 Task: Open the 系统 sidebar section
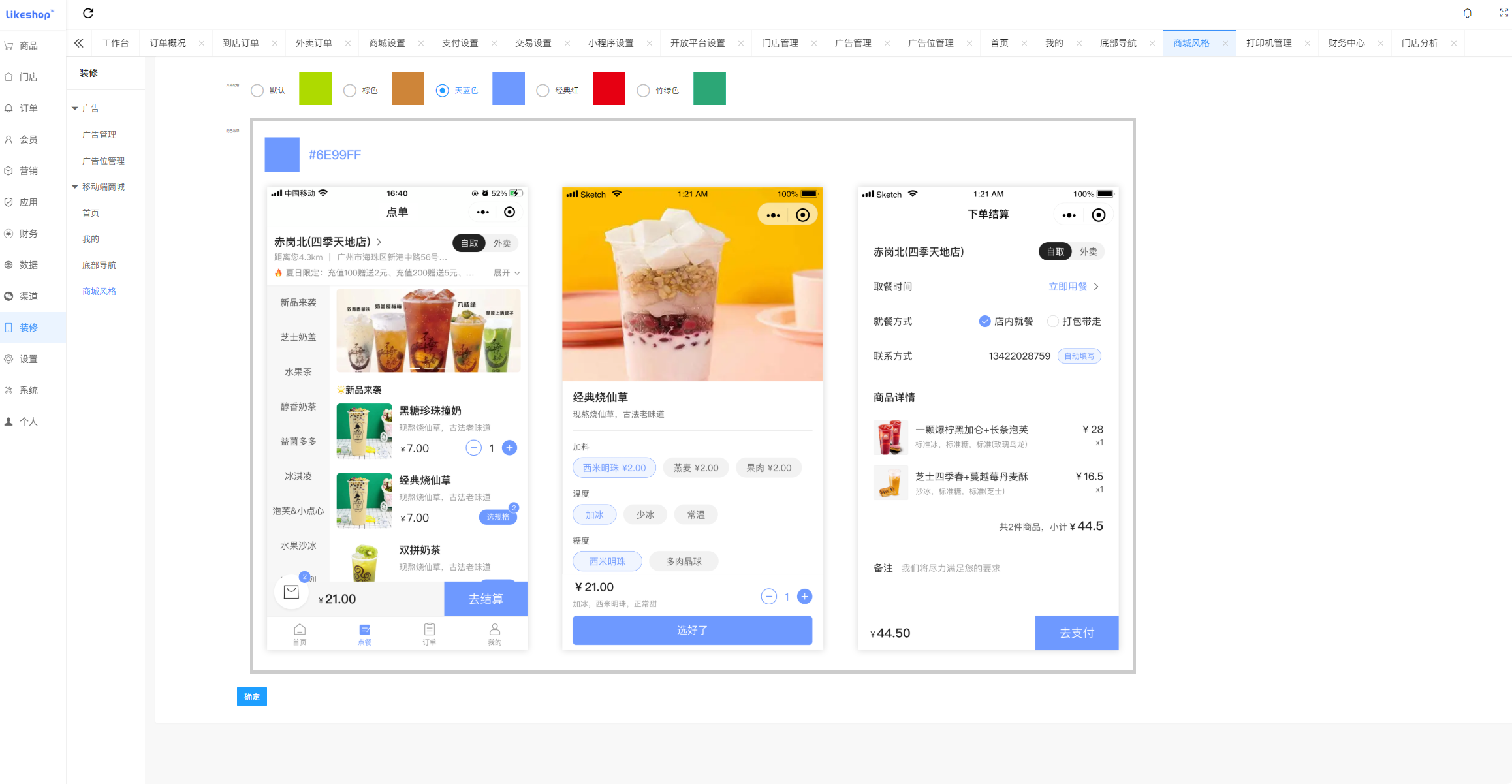tap(27, 390)
